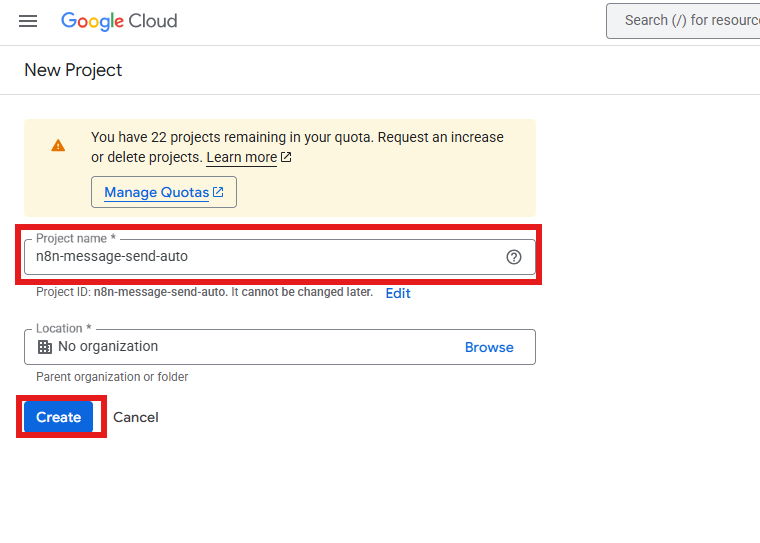The width and height of the screenshot is (760, 543).
Task: Open the Learn more link
Action: pos(241,157)
